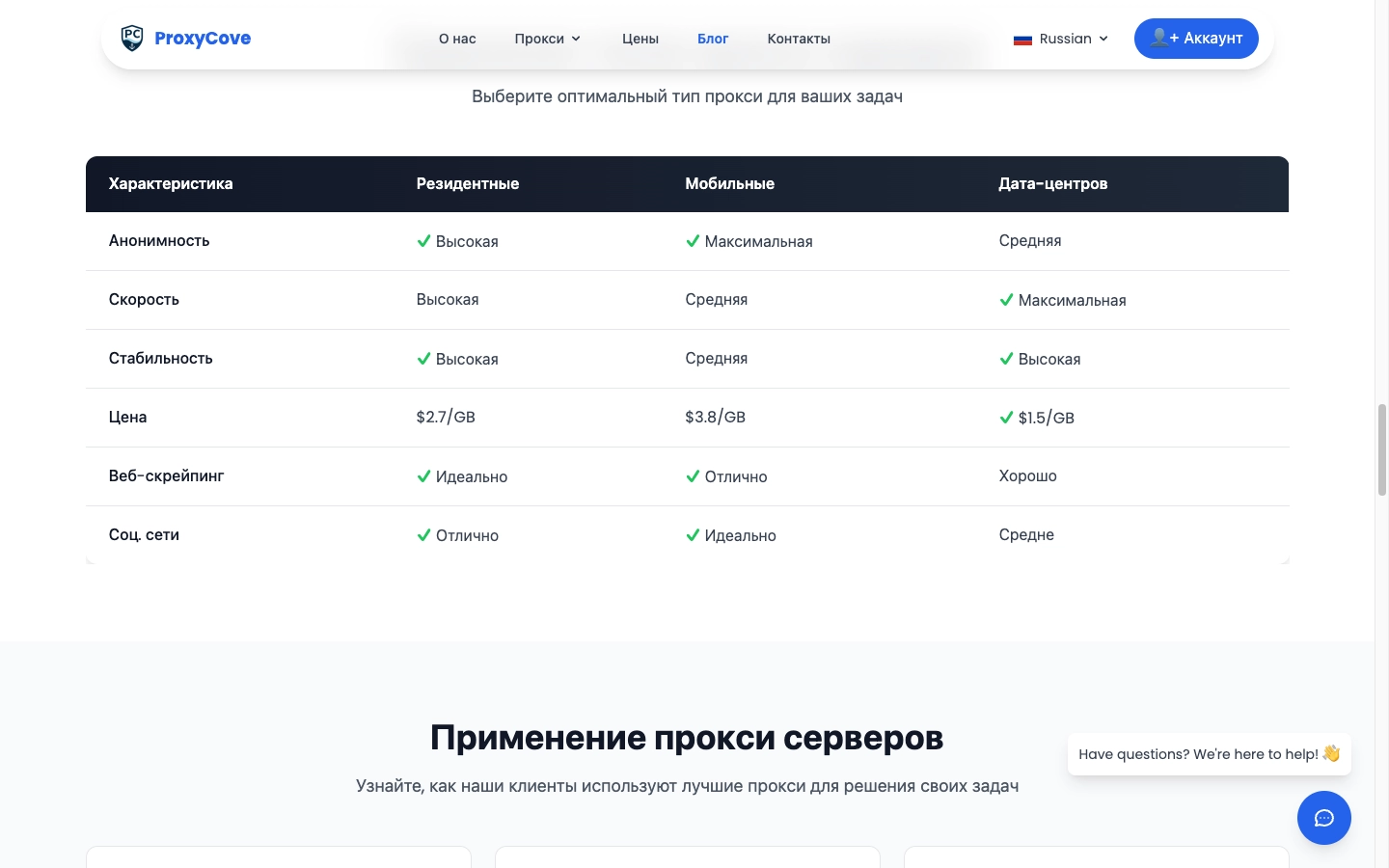
Task: Open the Russian language selector
Action: point(1061,39)
